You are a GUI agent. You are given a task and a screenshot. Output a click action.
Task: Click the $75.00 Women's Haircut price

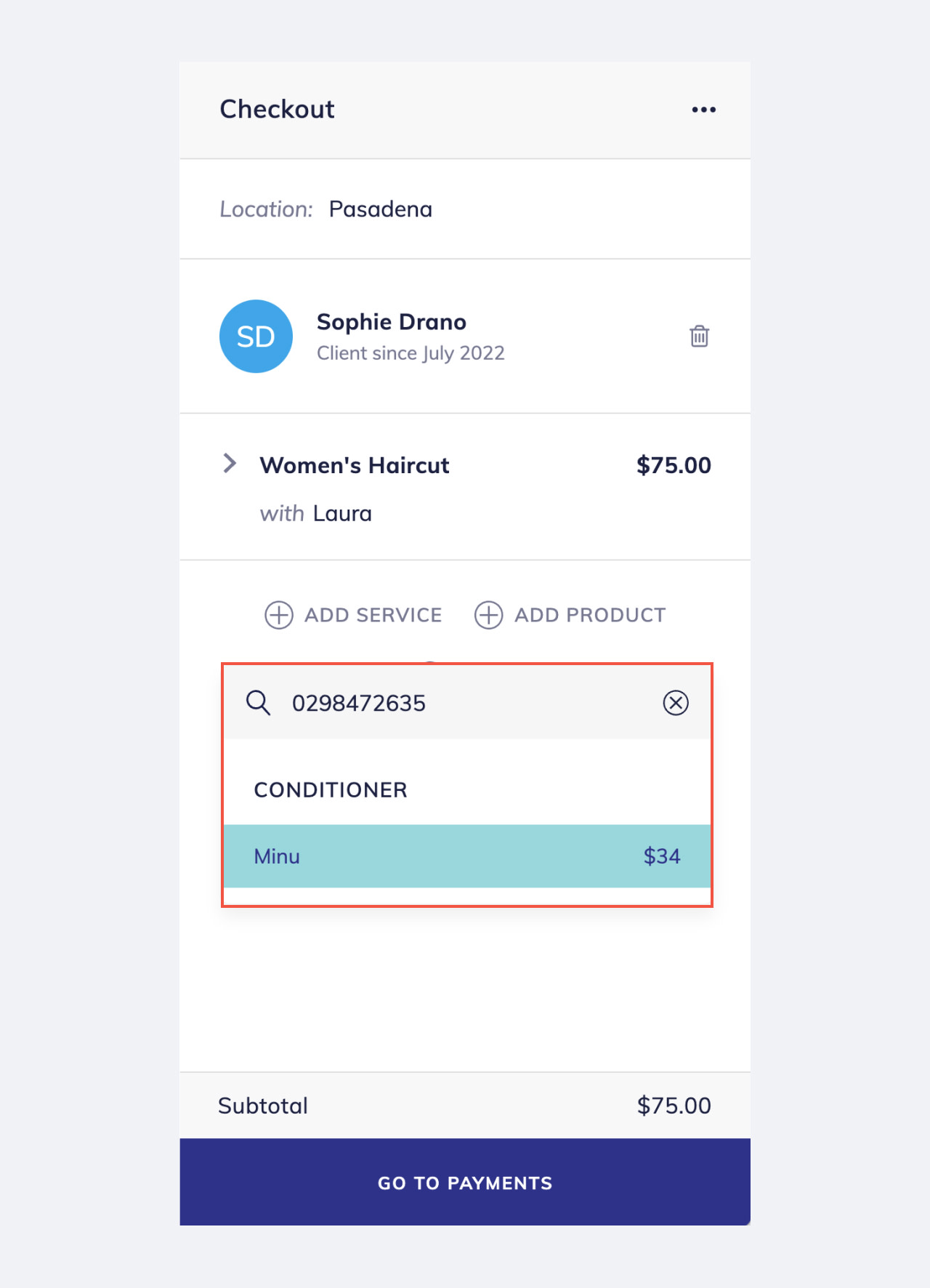[x=674, y=465]
